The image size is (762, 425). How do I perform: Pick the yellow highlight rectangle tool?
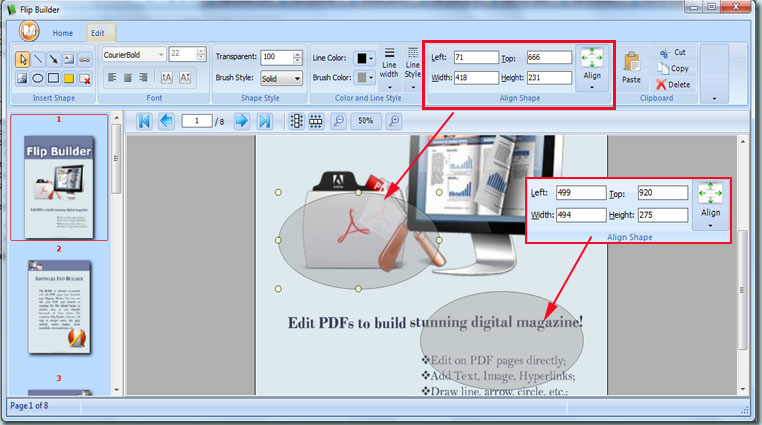69,78
